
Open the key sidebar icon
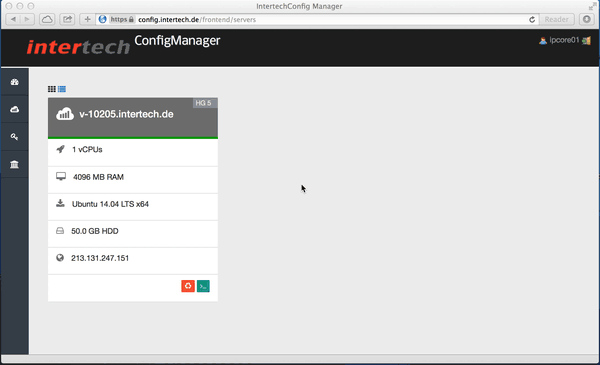point(15,137)
